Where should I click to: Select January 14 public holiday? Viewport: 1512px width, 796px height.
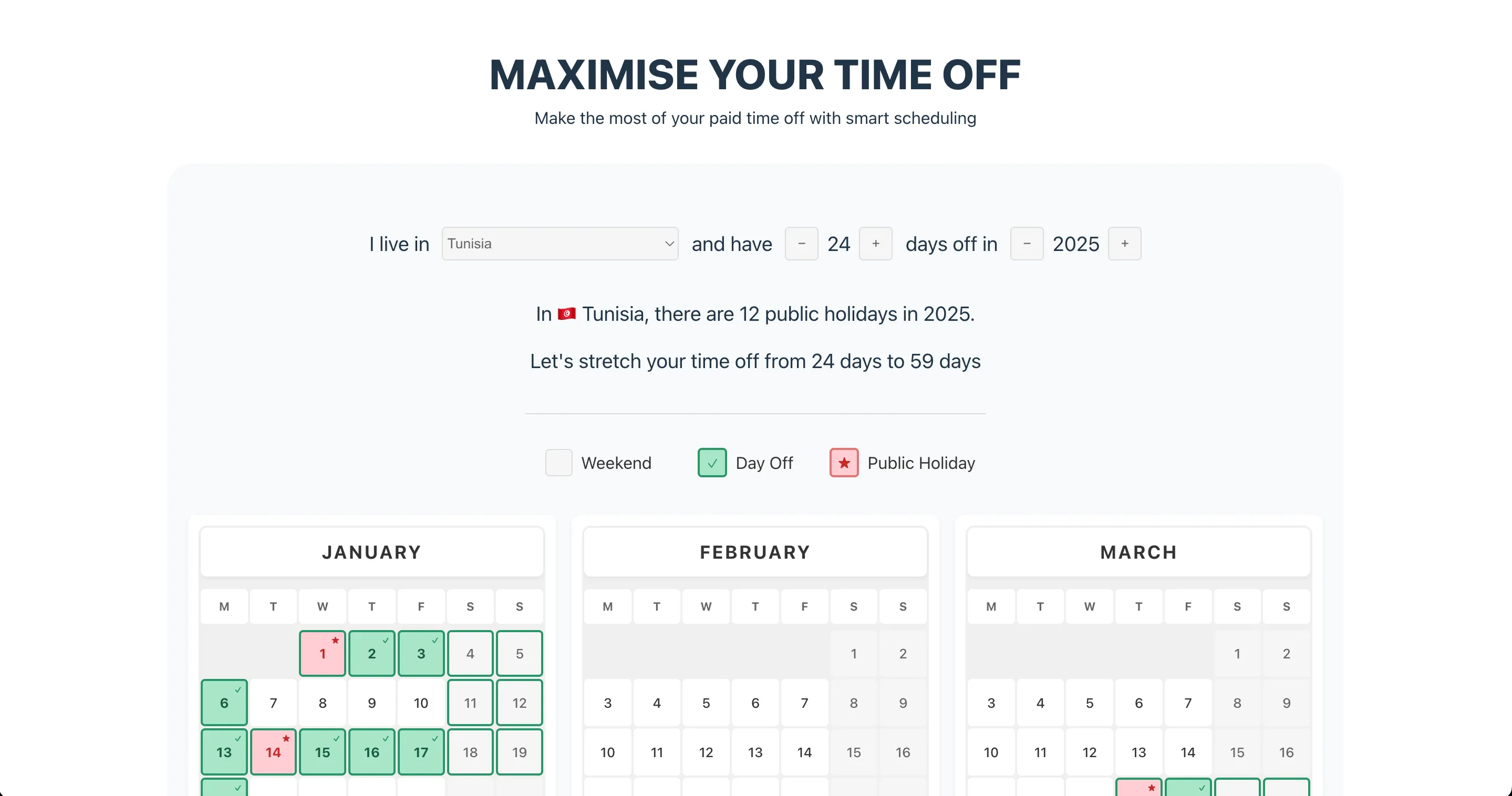273,752
